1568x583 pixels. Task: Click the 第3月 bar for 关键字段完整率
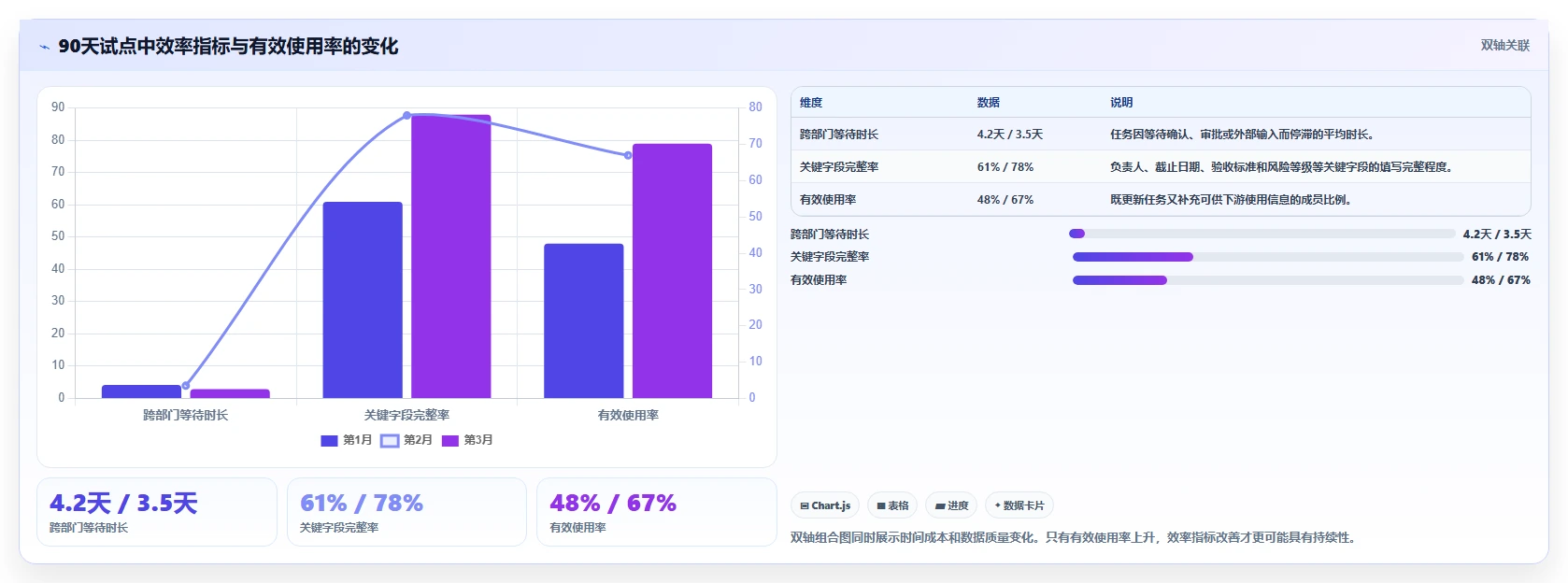pyautogui.click(x=451, y=257)
